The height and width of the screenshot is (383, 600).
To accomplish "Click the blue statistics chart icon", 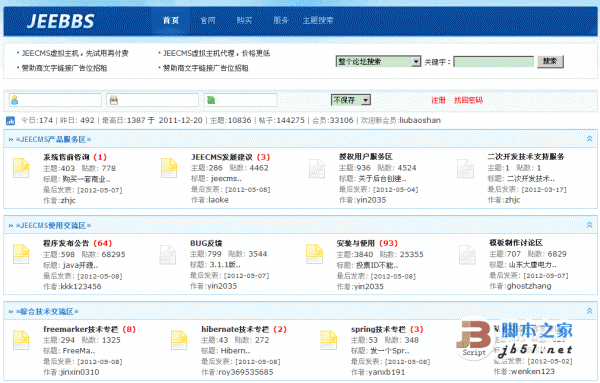I will (x=10, y=121).
